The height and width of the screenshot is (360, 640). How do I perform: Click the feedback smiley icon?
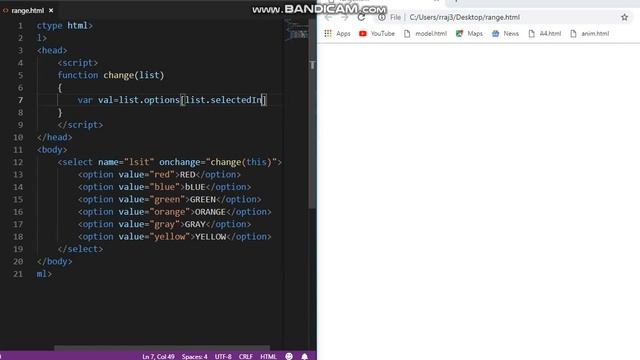tap(289, 356)
